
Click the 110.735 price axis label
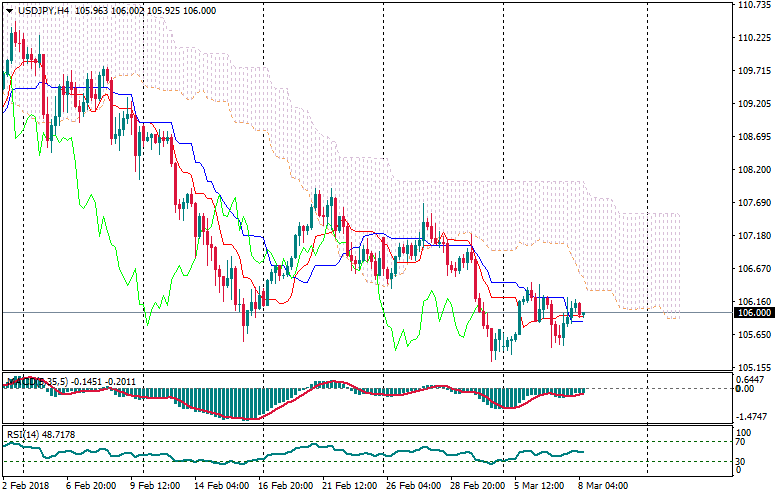[x=753, y=5]
